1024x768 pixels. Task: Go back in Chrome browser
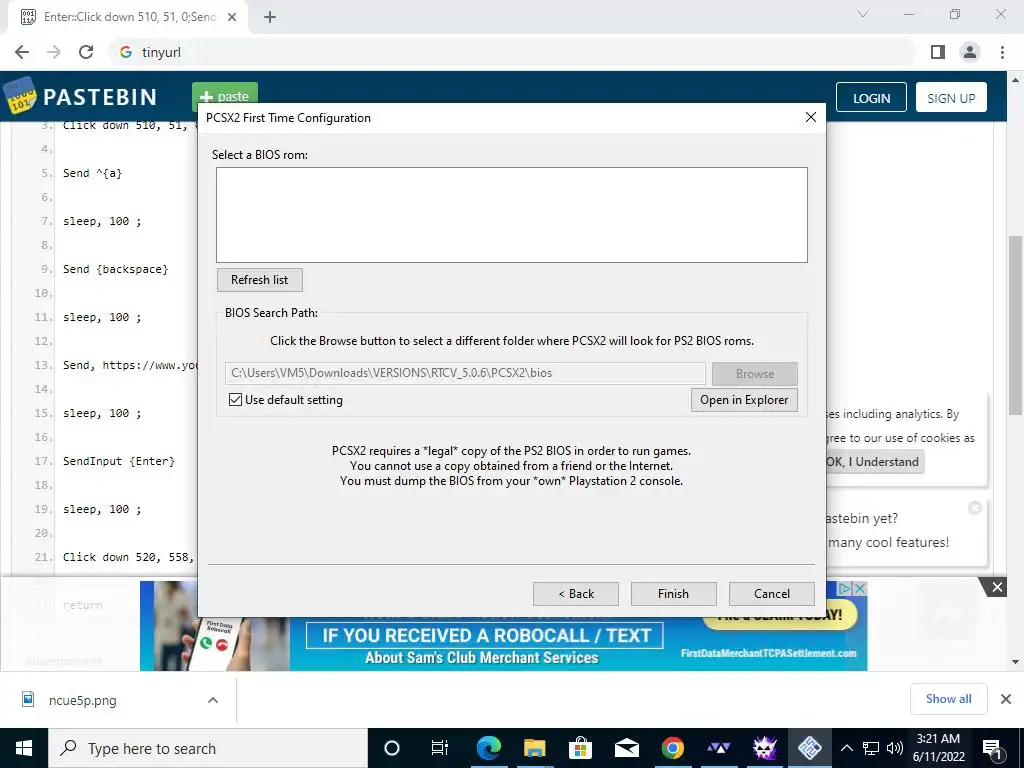22,52
